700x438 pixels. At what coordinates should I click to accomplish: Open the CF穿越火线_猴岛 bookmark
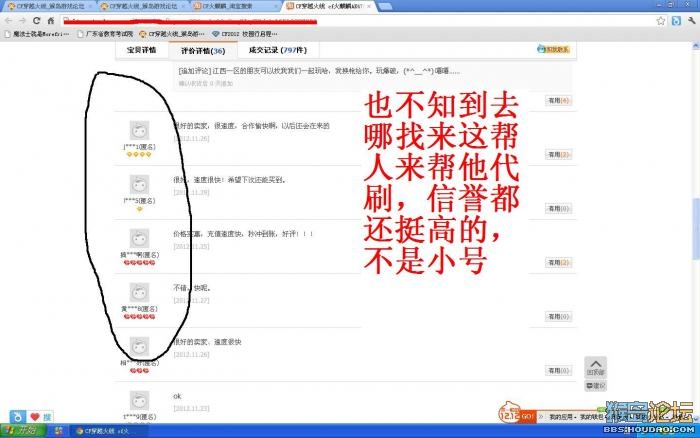point(172,34)
